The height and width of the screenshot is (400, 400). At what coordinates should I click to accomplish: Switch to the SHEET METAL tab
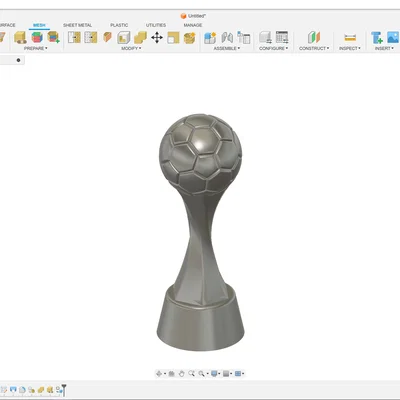[77, 25]
